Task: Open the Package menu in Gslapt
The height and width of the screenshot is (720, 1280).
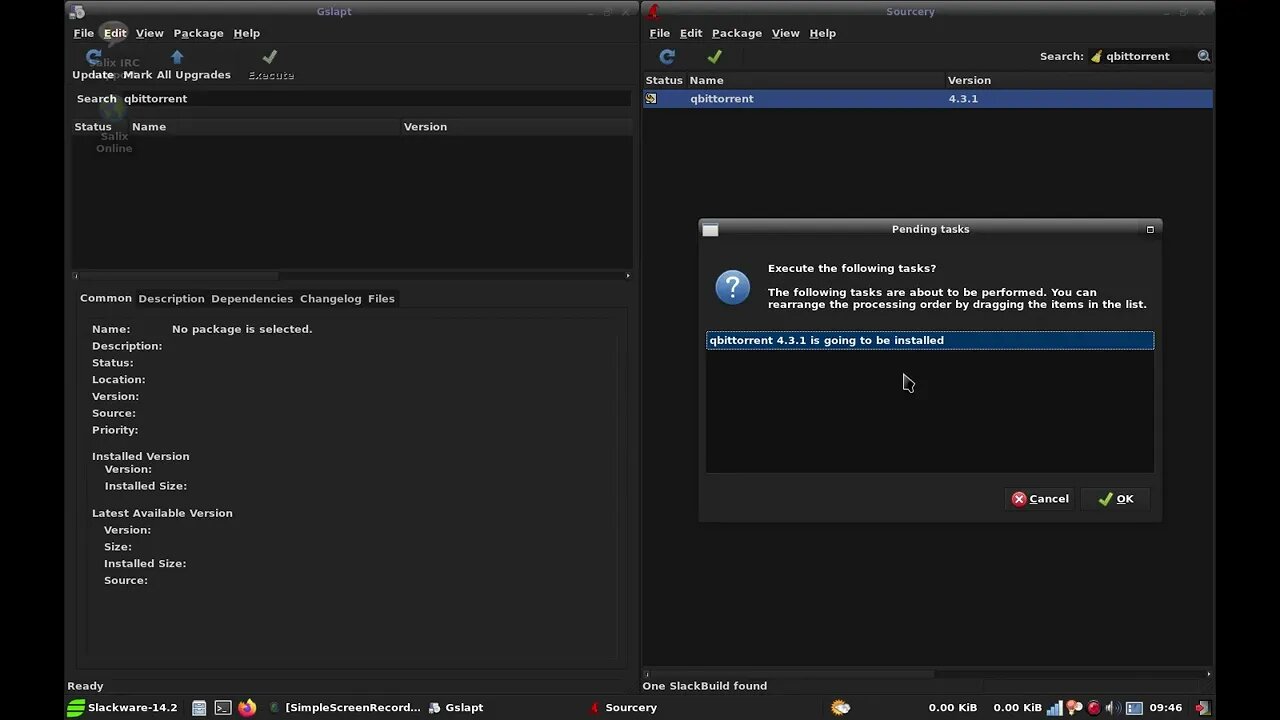Action: pos(198,33)
